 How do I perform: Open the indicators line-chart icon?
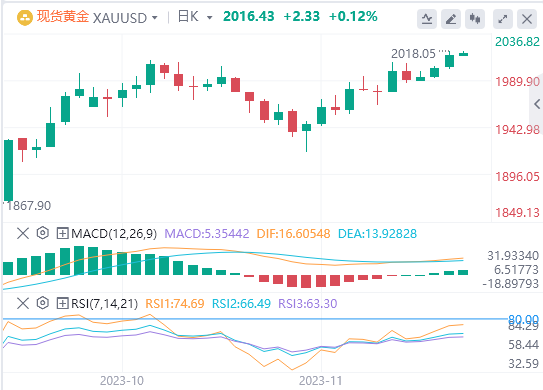click(427, 19)
